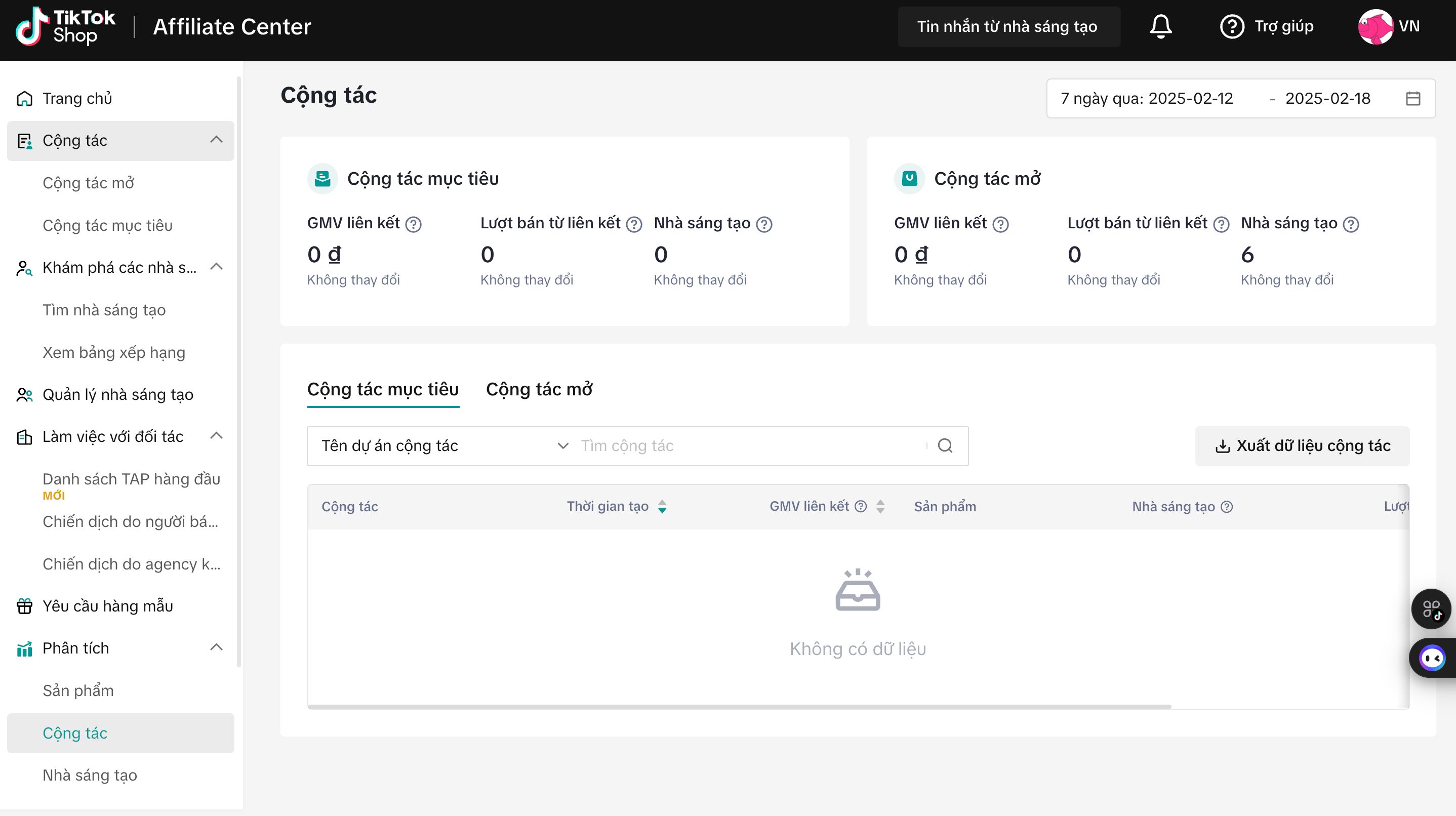Collapse the Cộng tác sidebar section
This screenshot has height=816, width=1456.
click(x=216, y=140)
